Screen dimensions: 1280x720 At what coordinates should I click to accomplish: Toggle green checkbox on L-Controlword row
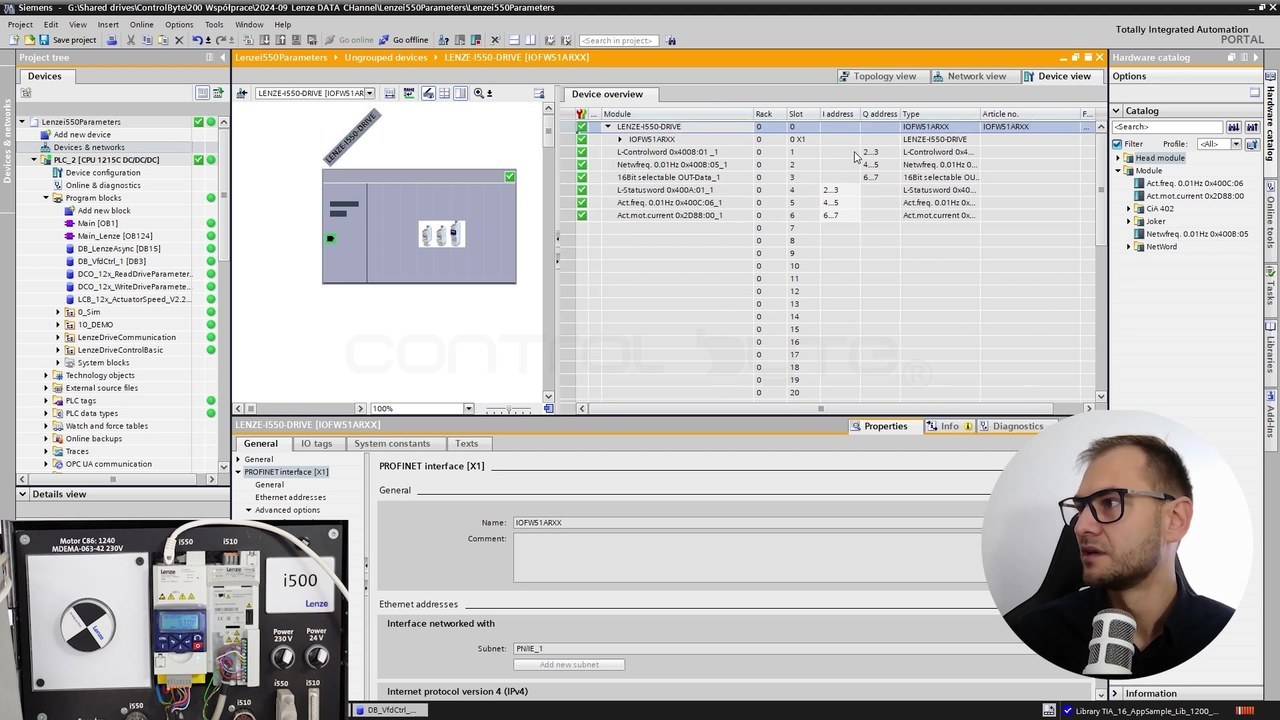(581, 152)
